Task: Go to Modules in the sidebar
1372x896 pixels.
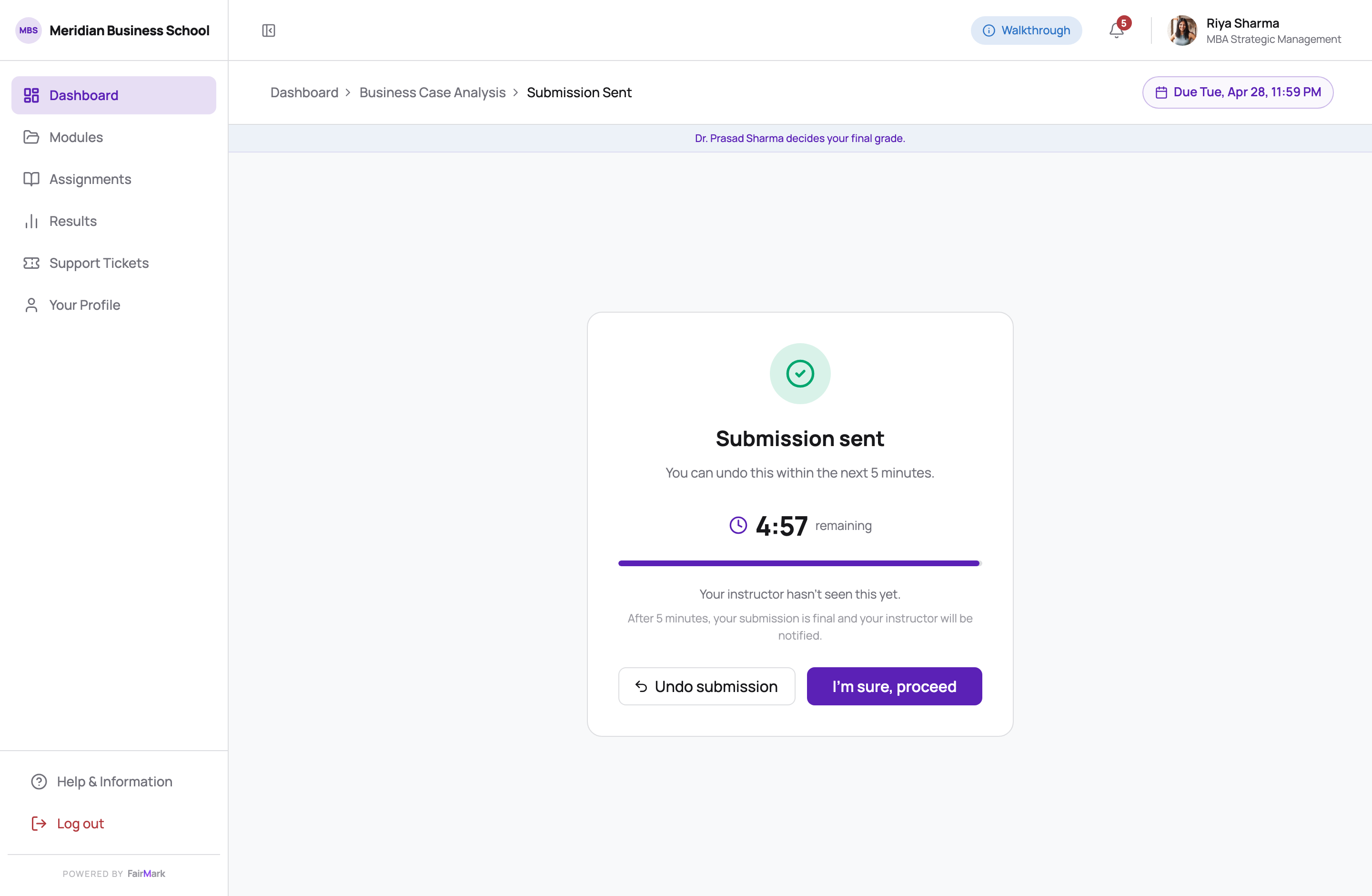Action: tap(113, 137)
